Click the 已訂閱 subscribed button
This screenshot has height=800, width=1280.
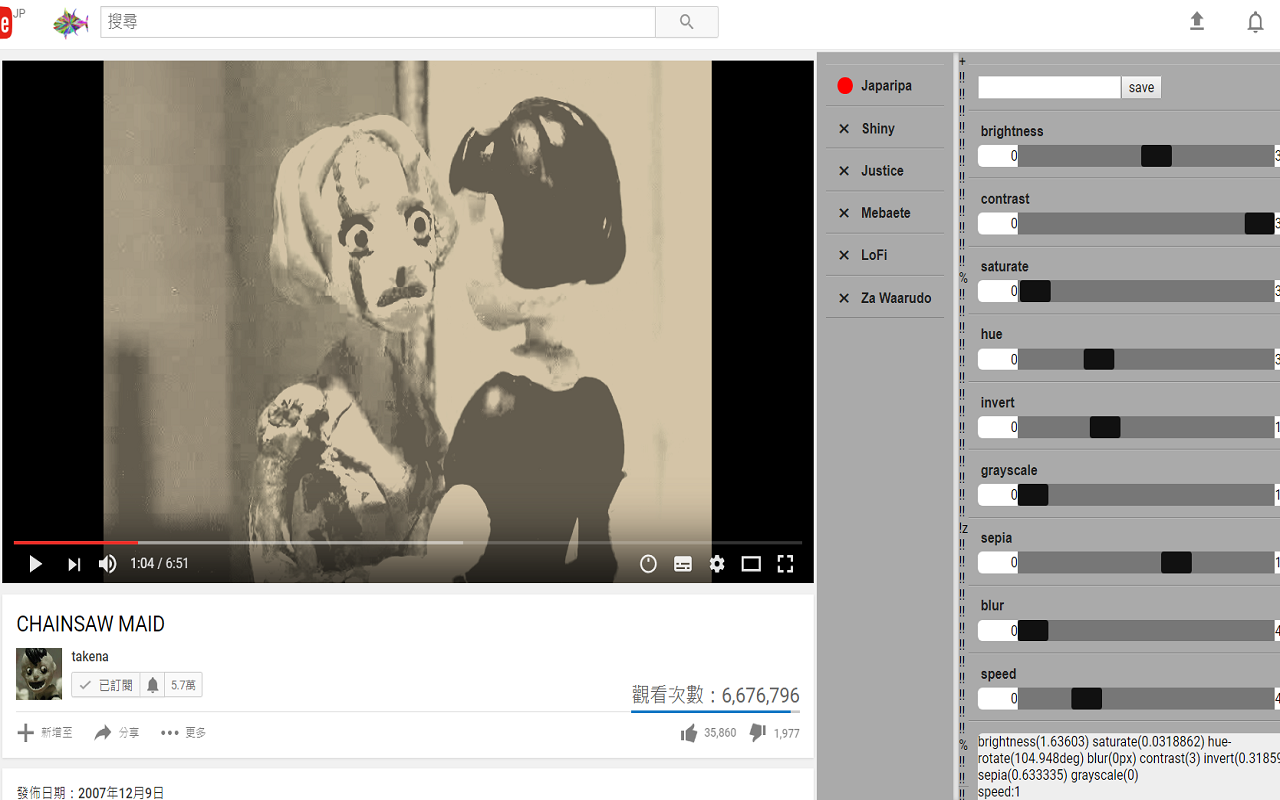click(x=106, y=685)
